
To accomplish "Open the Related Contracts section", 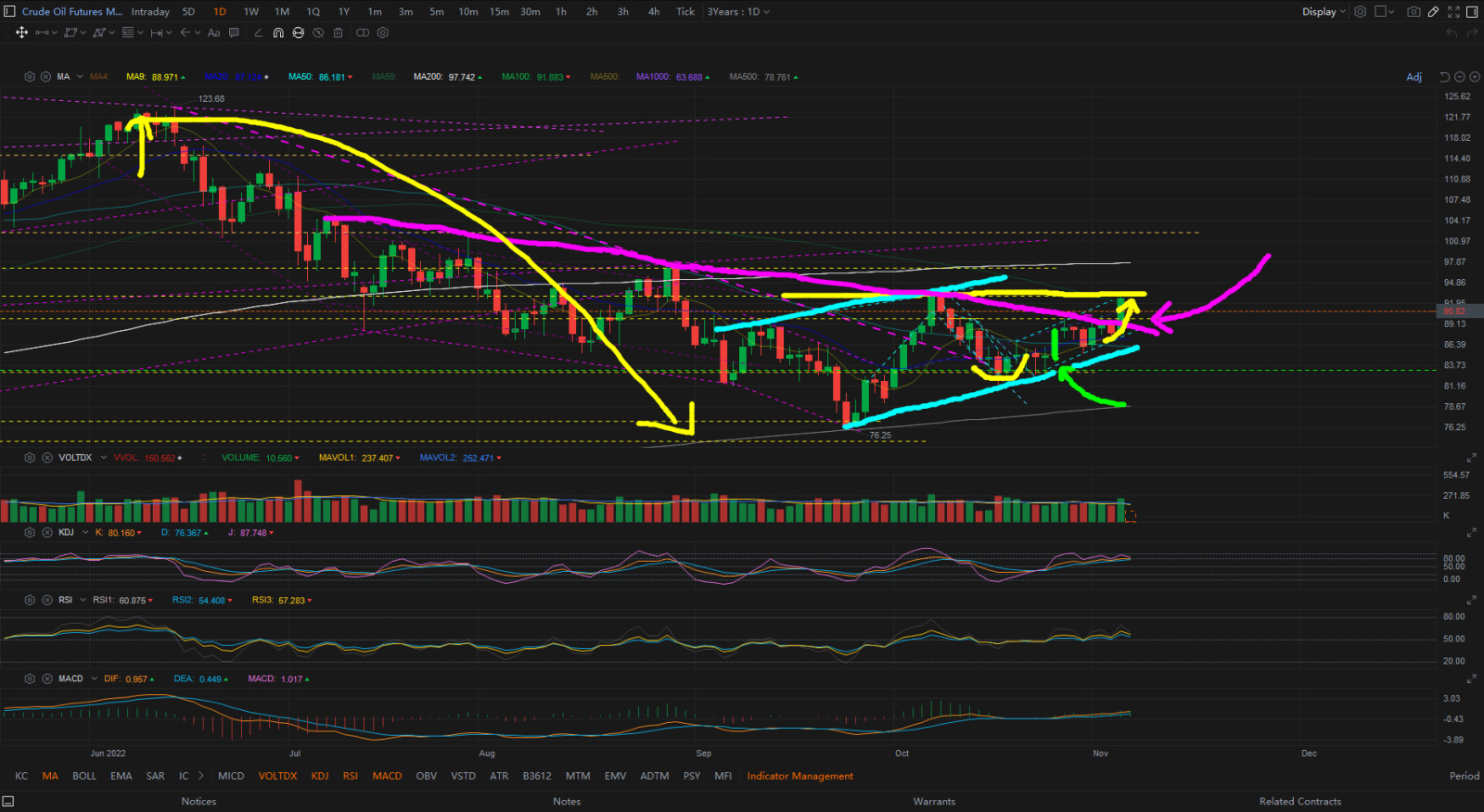I will [x=1300, y=802].
